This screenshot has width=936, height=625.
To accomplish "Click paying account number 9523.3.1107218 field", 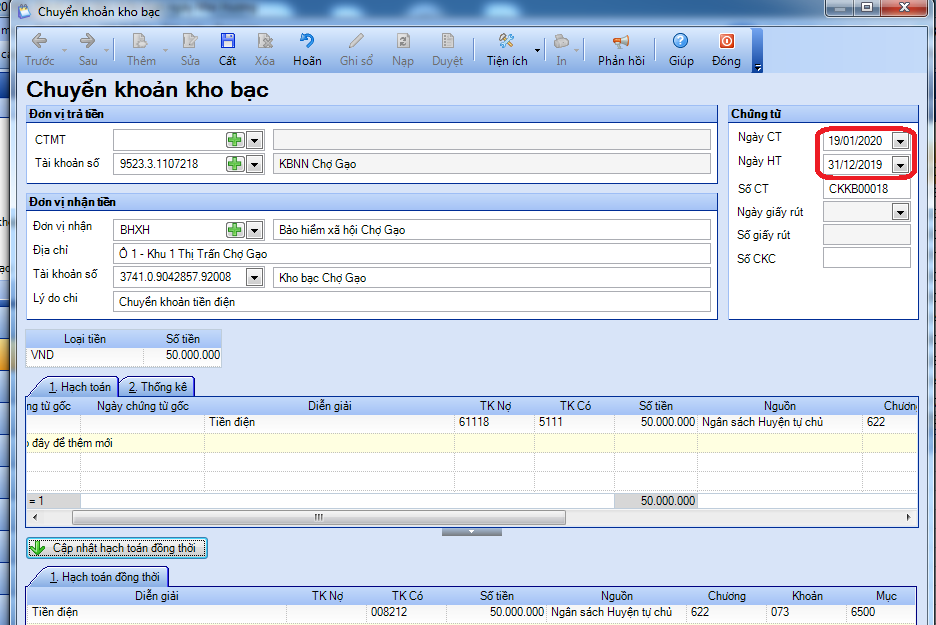I will (170, 164).
